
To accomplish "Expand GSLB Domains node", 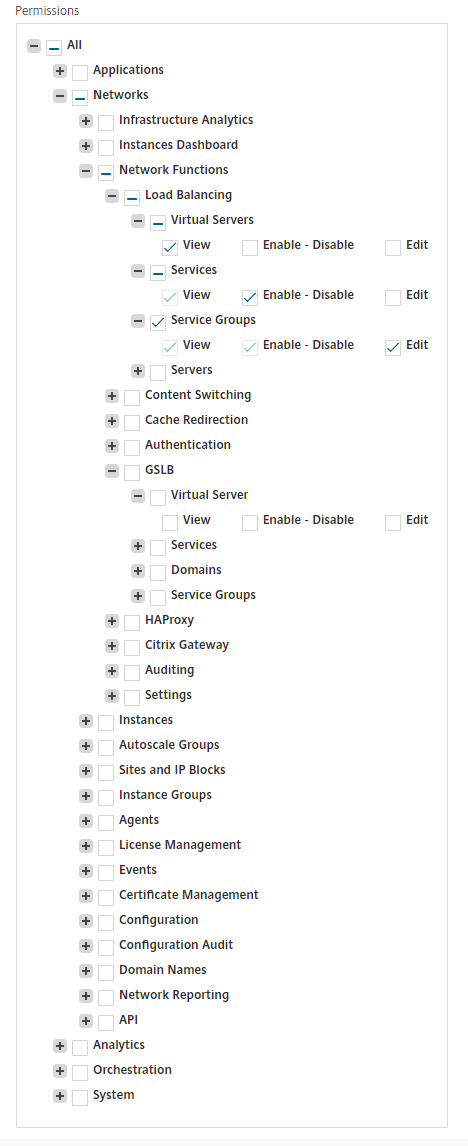I will coord(138,571).
